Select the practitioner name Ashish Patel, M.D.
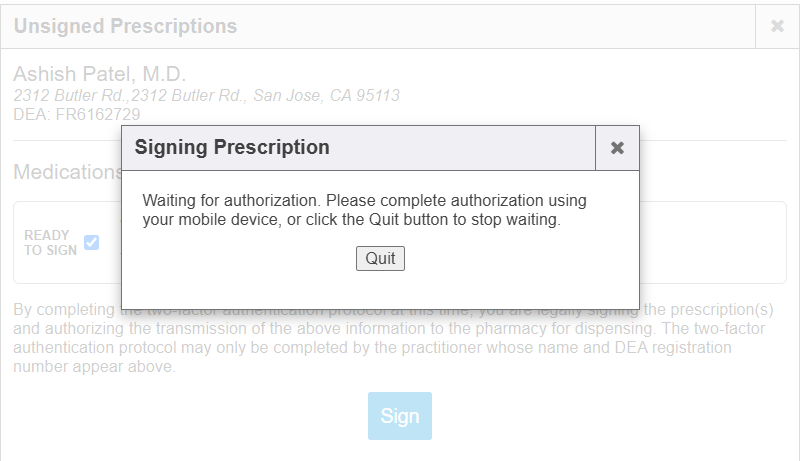 [x=100, y=75]
